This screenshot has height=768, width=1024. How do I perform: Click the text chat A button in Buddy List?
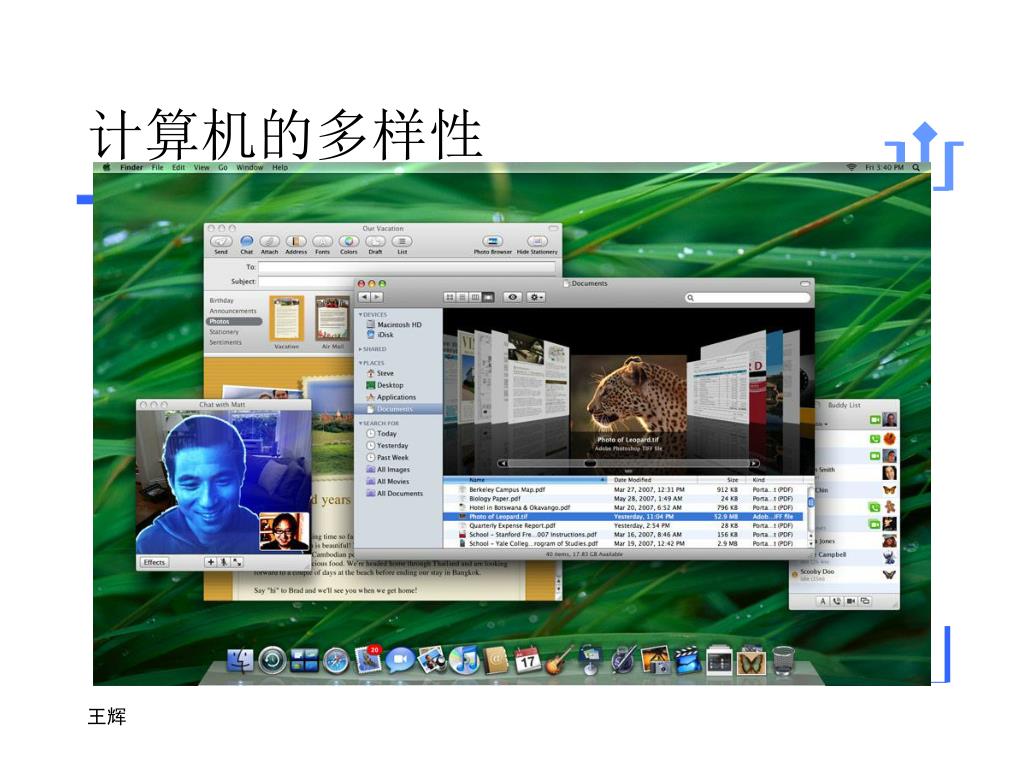click(x=823, y=601)
